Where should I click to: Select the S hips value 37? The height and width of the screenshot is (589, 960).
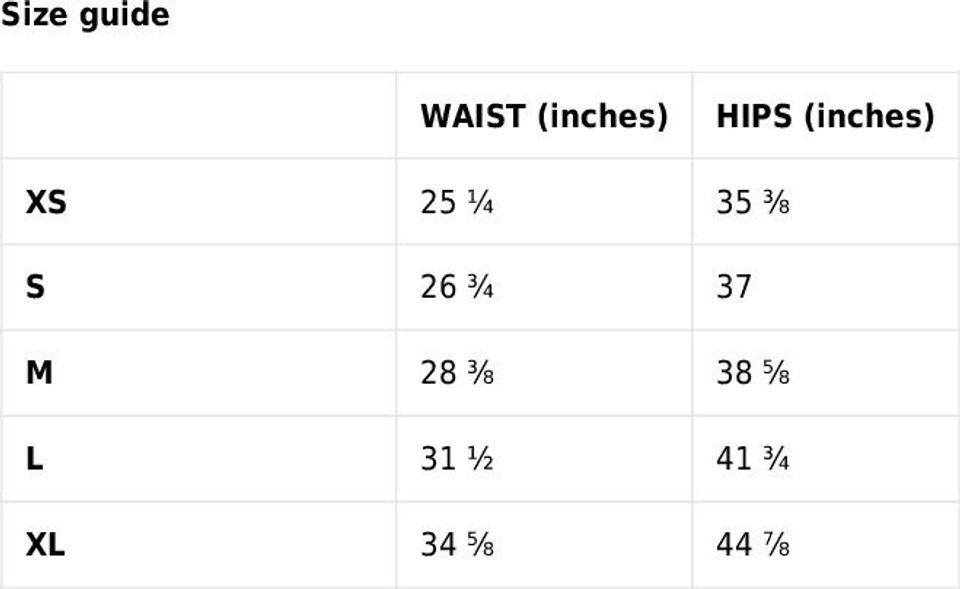[x=734, y=288]
